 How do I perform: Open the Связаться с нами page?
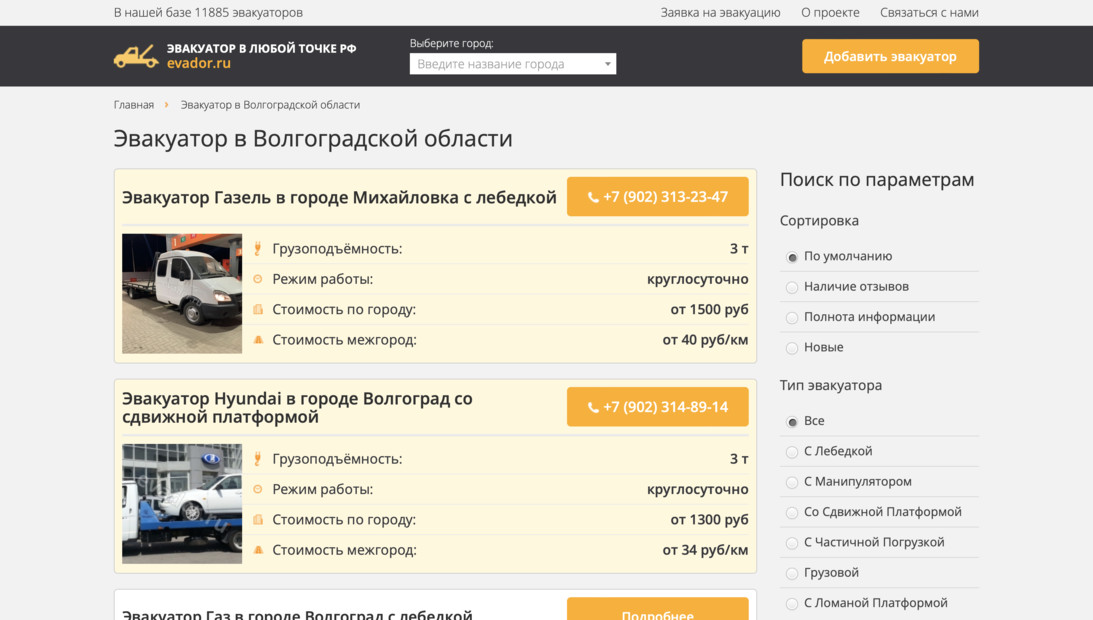click(928, 13)
